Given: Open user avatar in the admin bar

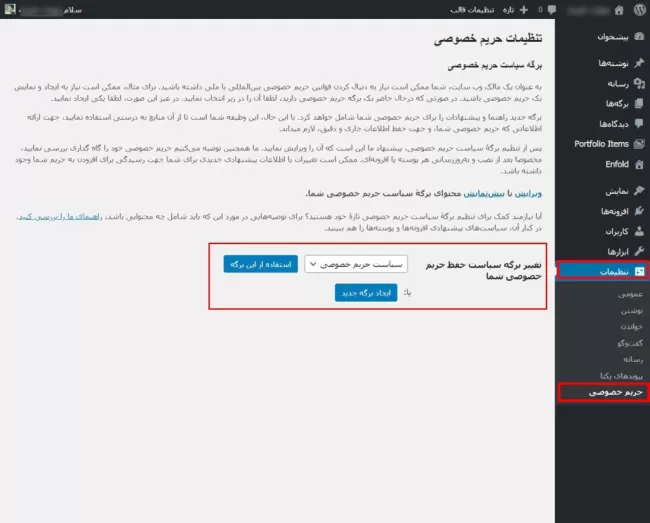Looking at the screenshot, I should (x=10, y=9).
